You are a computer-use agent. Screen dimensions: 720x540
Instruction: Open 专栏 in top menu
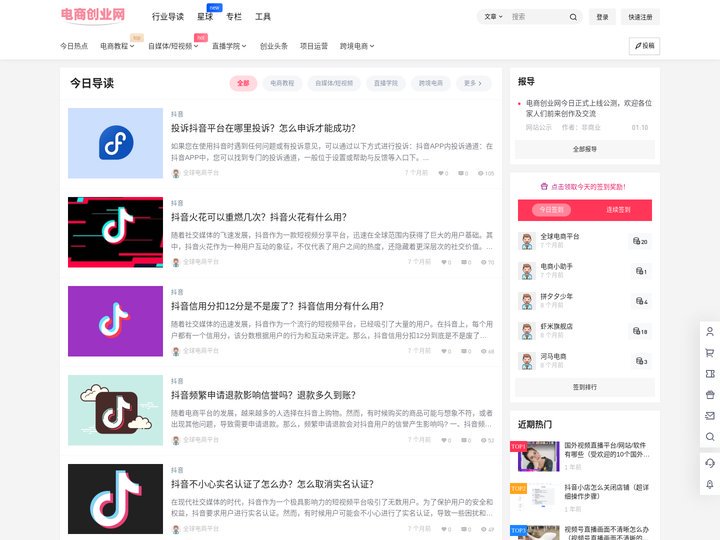pos(234,17)
